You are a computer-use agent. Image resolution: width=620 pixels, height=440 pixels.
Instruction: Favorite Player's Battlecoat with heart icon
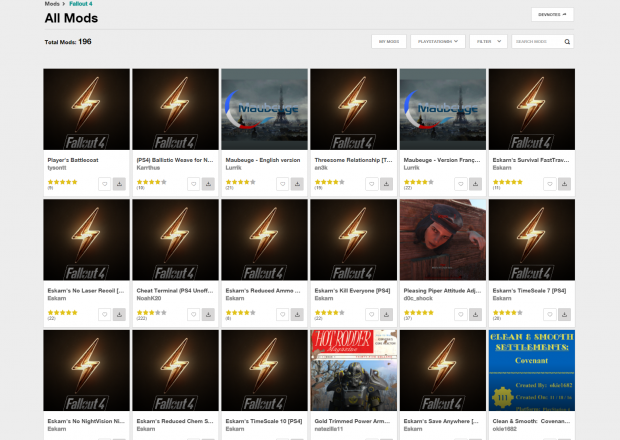[x=104, y=184]
